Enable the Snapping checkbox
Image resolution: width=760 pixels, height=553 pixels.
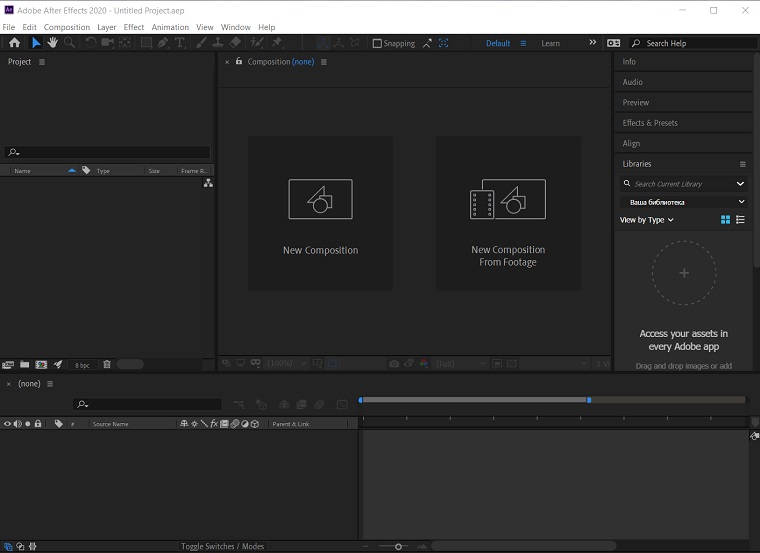point(377,44)
